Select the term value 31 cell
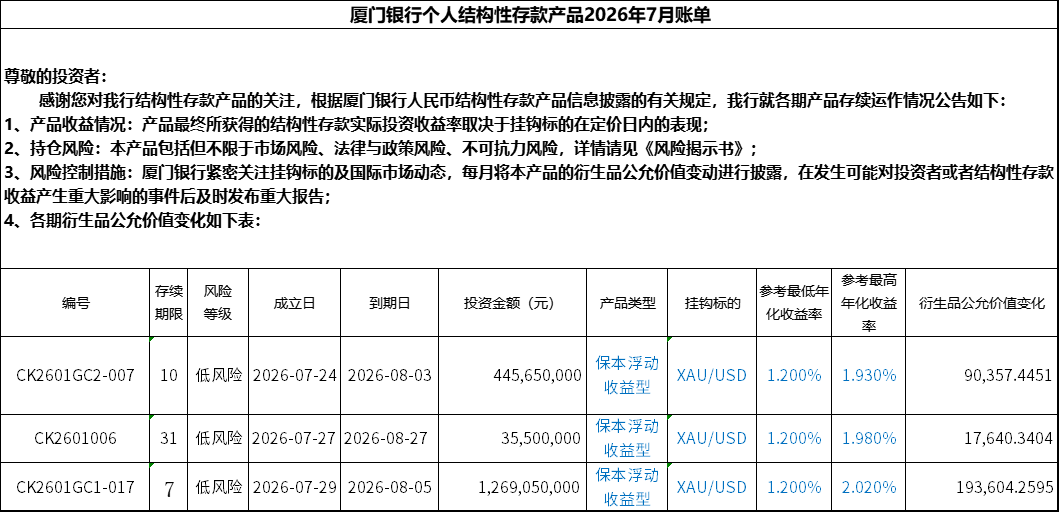The height and width of the screenshot is (513, 1060). (168, 438)
